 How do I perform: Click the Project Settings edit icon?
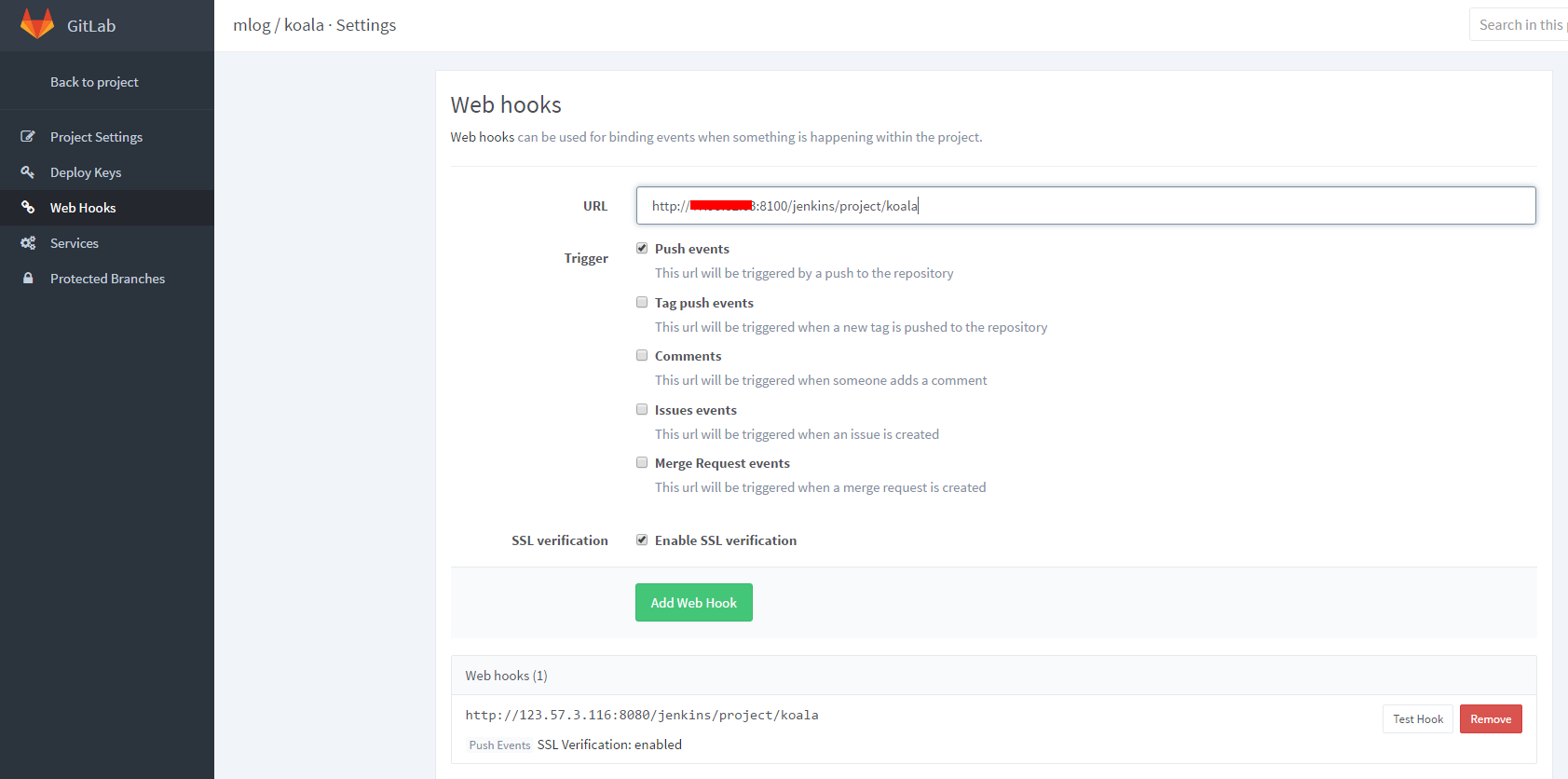[x=28, y=137]
